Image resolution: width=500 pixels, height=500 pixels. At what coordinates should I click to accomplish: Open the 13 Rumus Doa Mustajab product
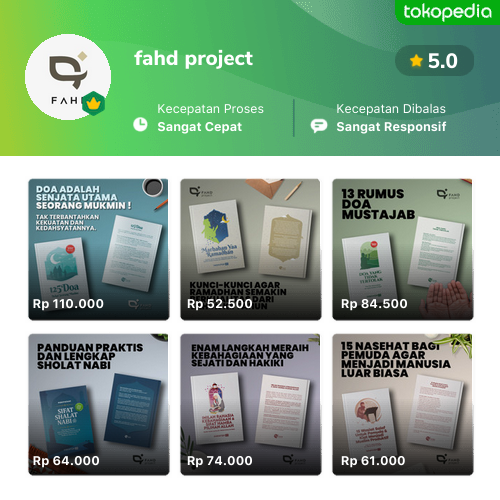(x=403, y=249)
